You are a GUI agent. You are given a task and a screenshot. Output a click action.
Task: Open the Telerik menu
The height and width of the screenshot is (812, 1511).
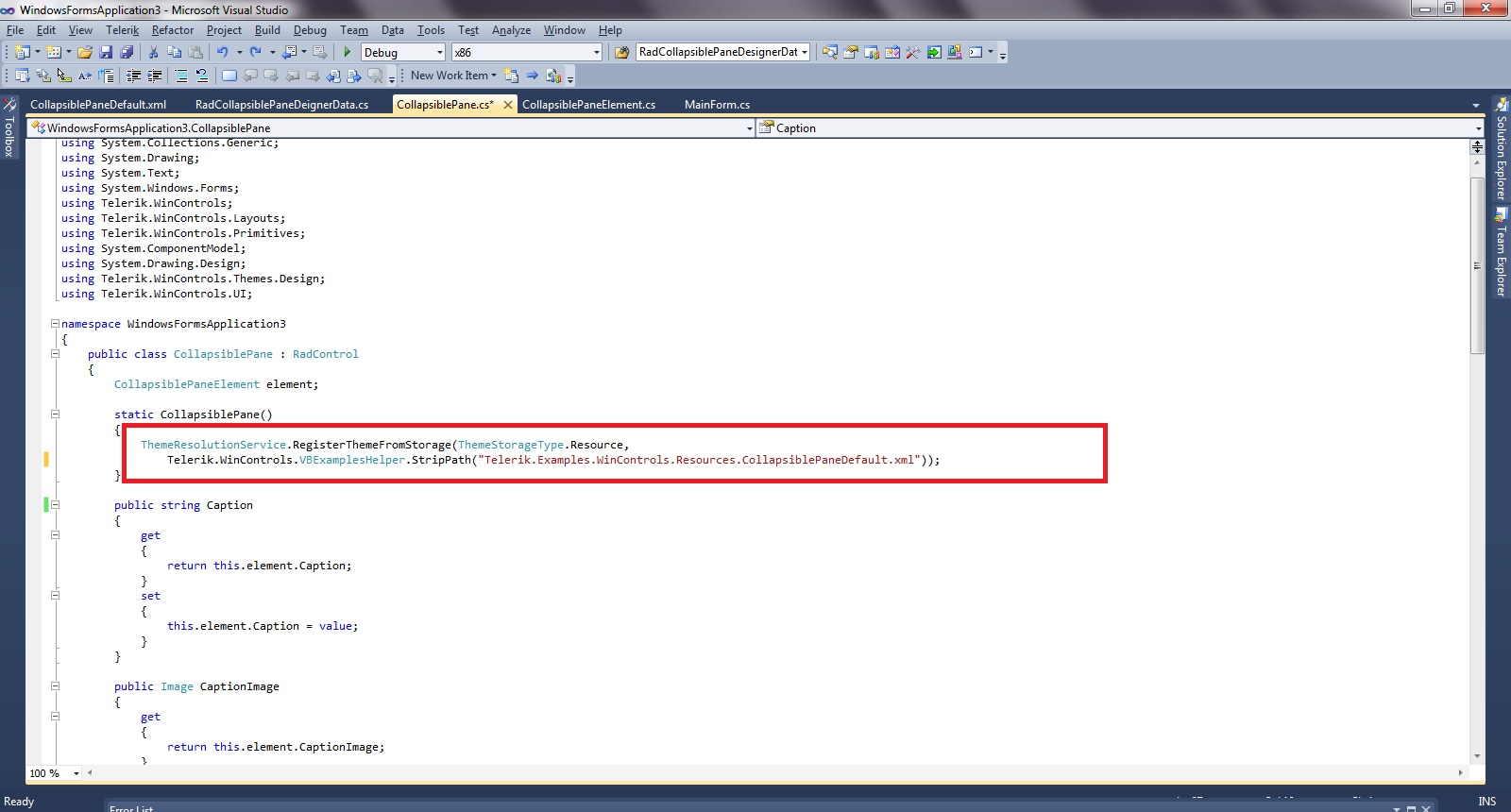coord(122,30)
